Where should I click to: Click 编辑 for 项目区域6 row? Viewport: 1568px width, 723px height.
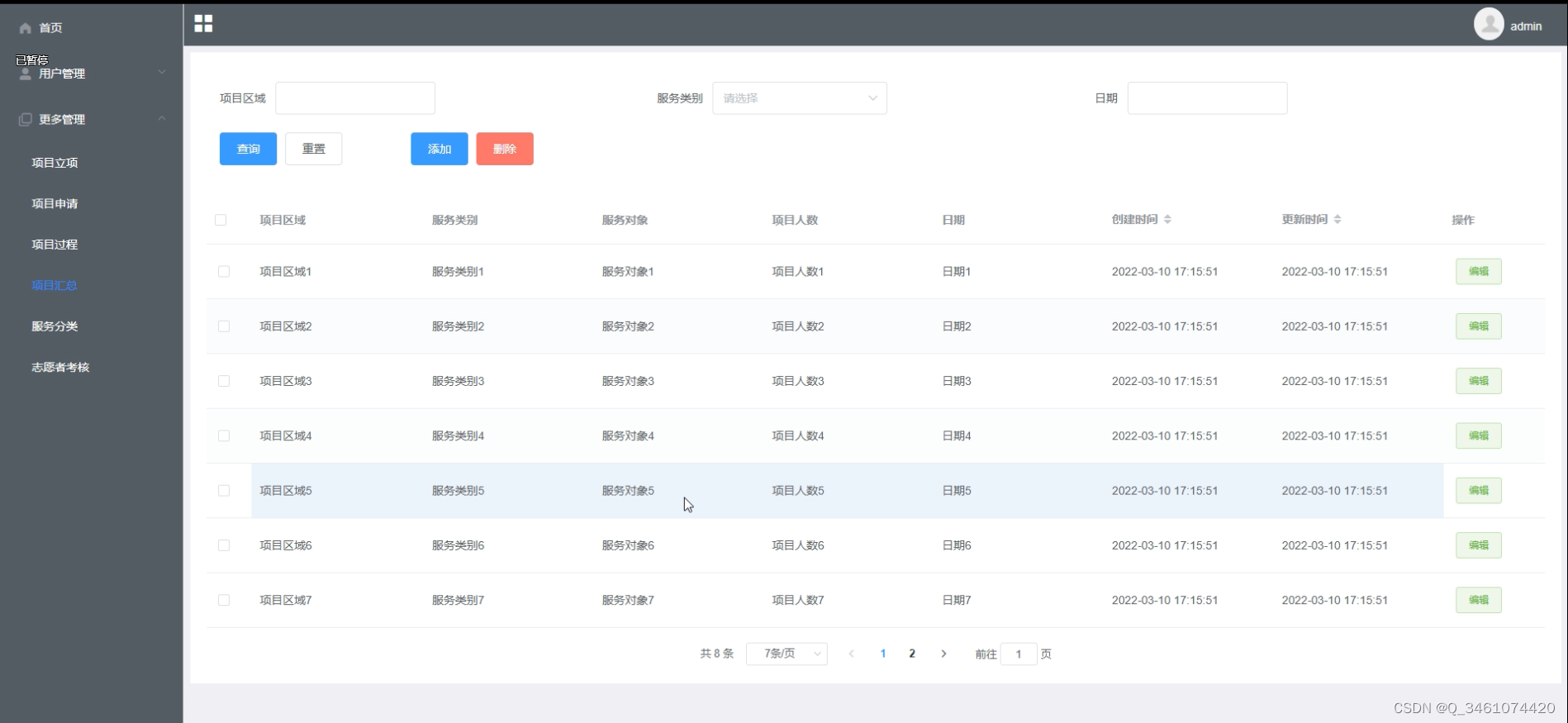click(x=1478, y=545)
